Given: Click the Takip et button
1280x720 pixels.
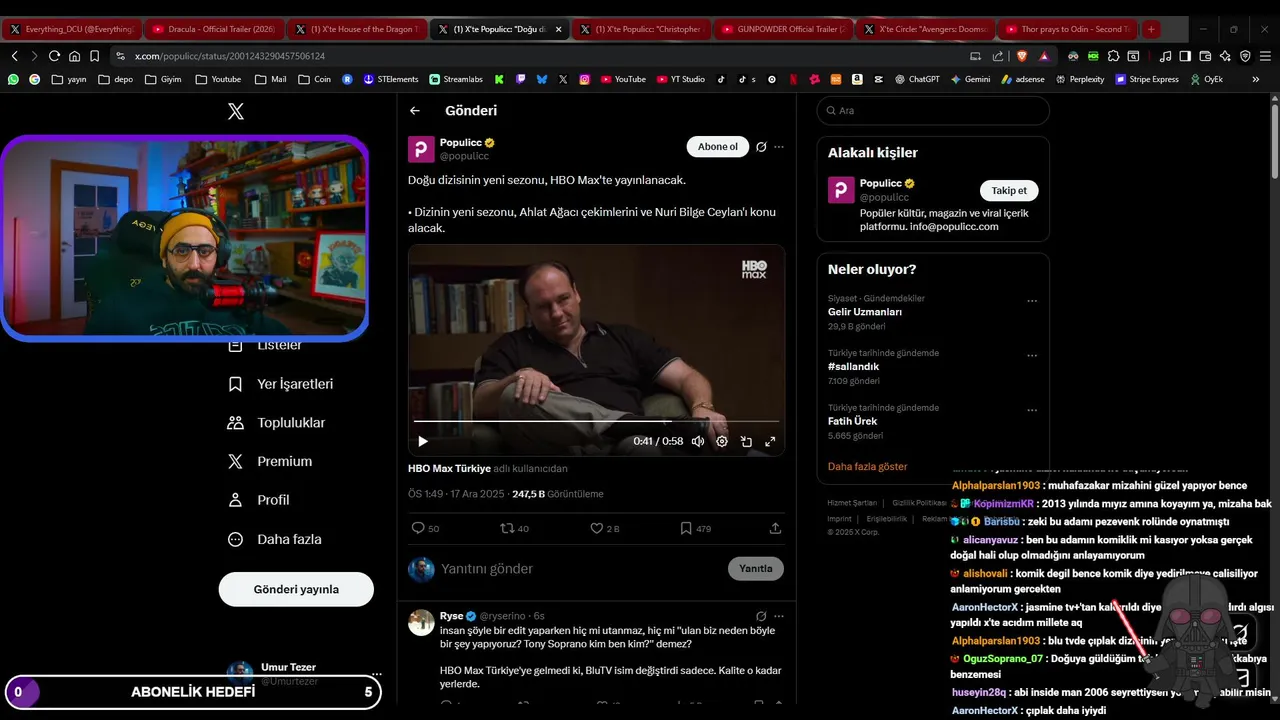Looking at the screenshot, I should click(x=1009, y=190).
